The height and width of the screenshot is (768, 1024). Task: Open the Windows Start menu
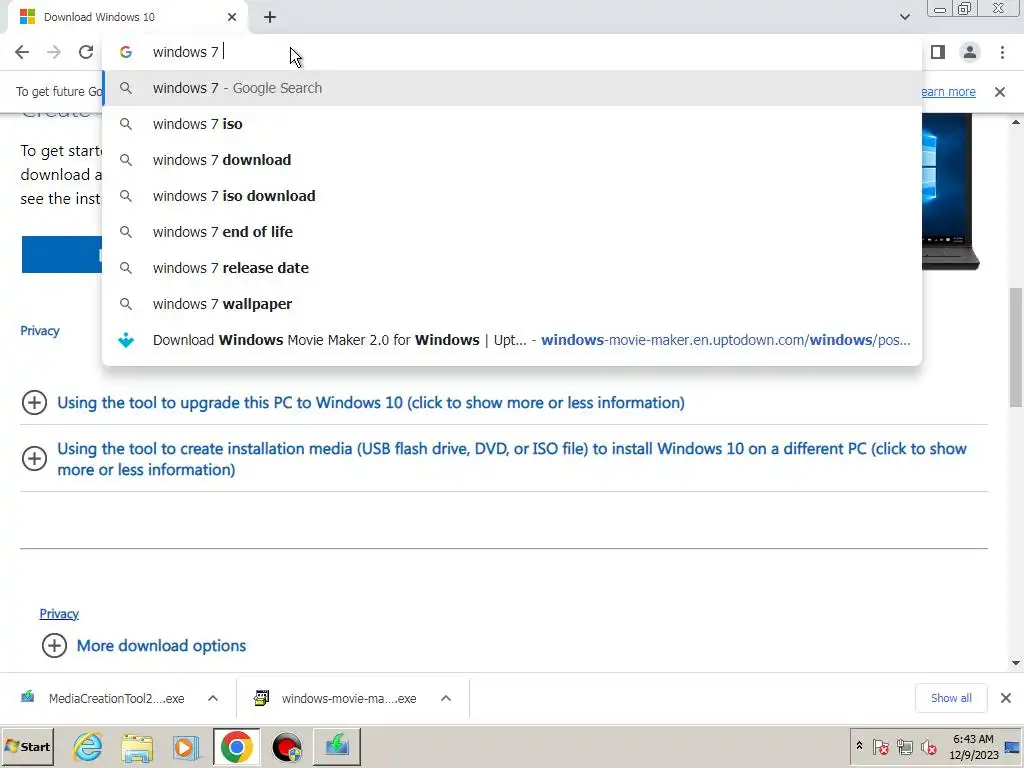(x=27, y=747)
